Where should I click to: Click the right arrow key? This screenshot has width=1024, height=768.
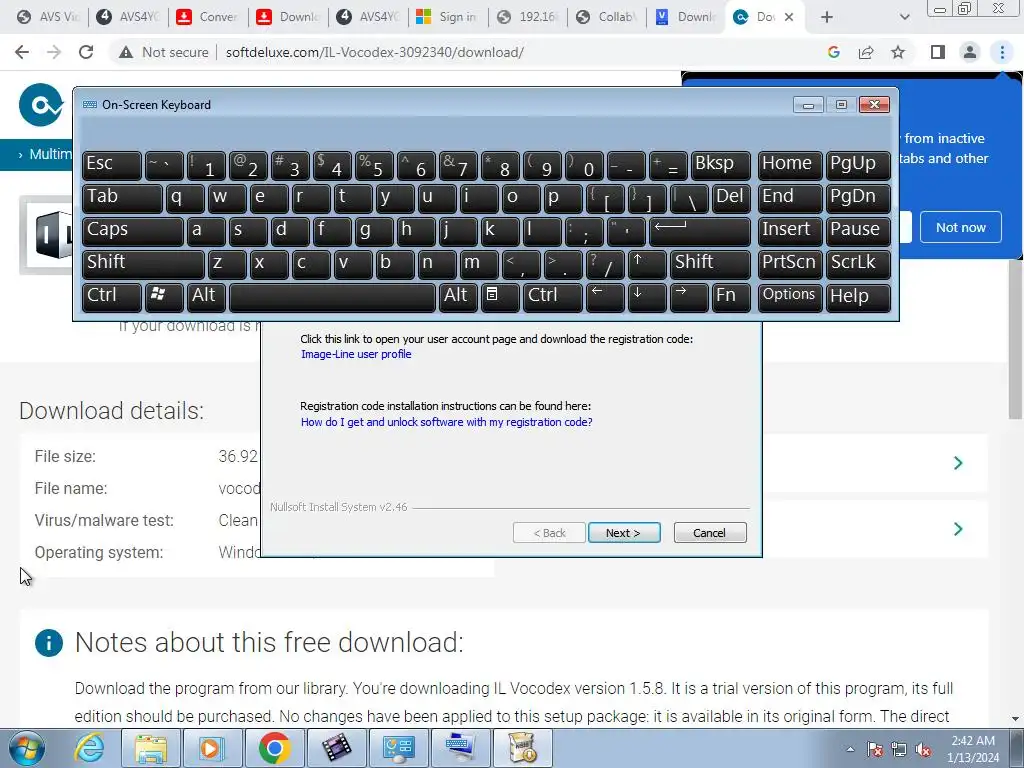coord(689,296)
